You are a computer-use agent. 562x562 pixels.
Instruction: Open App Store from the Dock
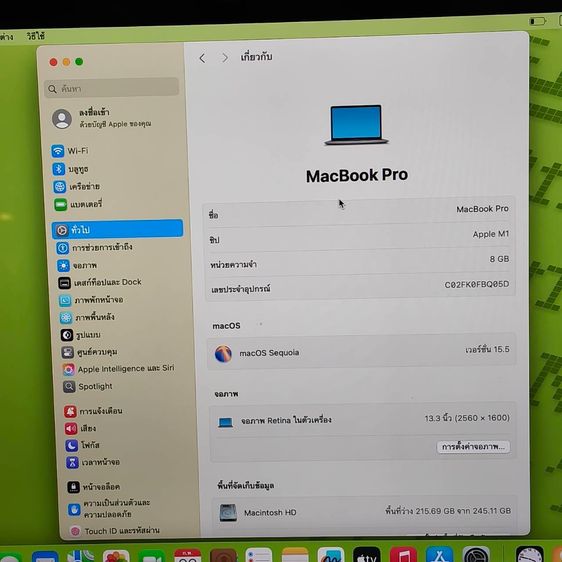pyautogui.click(x=439, y=555)
